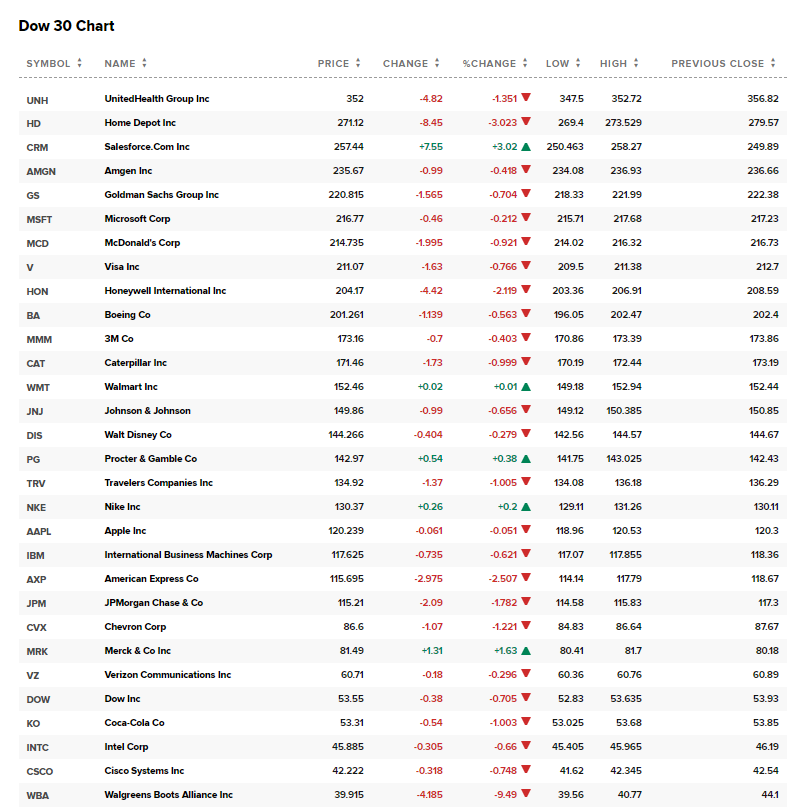The width and height of the screenshot is (798, 809).
Task: Open Cisco Systems Inc company name
Action: point(144,771)
